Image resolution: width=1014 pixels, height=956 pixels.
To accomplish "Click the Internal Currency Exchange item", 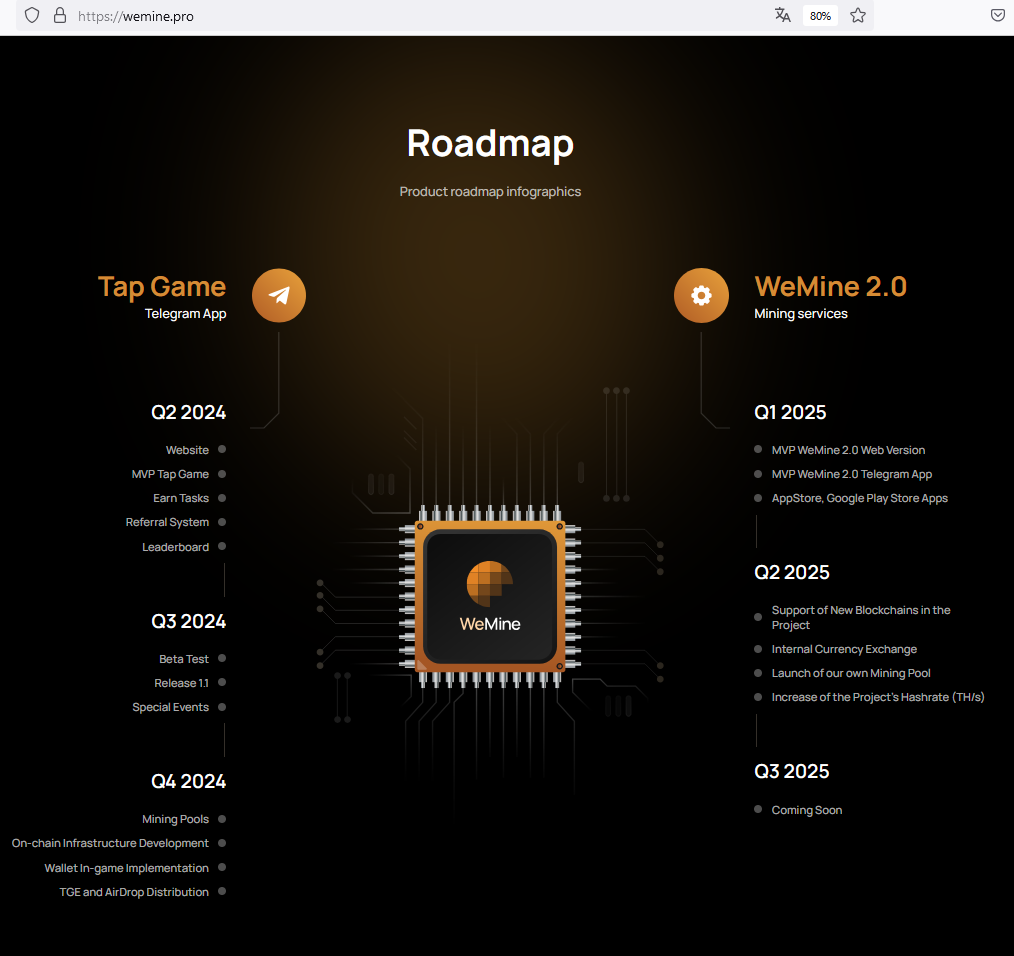I will click(x=844, y=649).
